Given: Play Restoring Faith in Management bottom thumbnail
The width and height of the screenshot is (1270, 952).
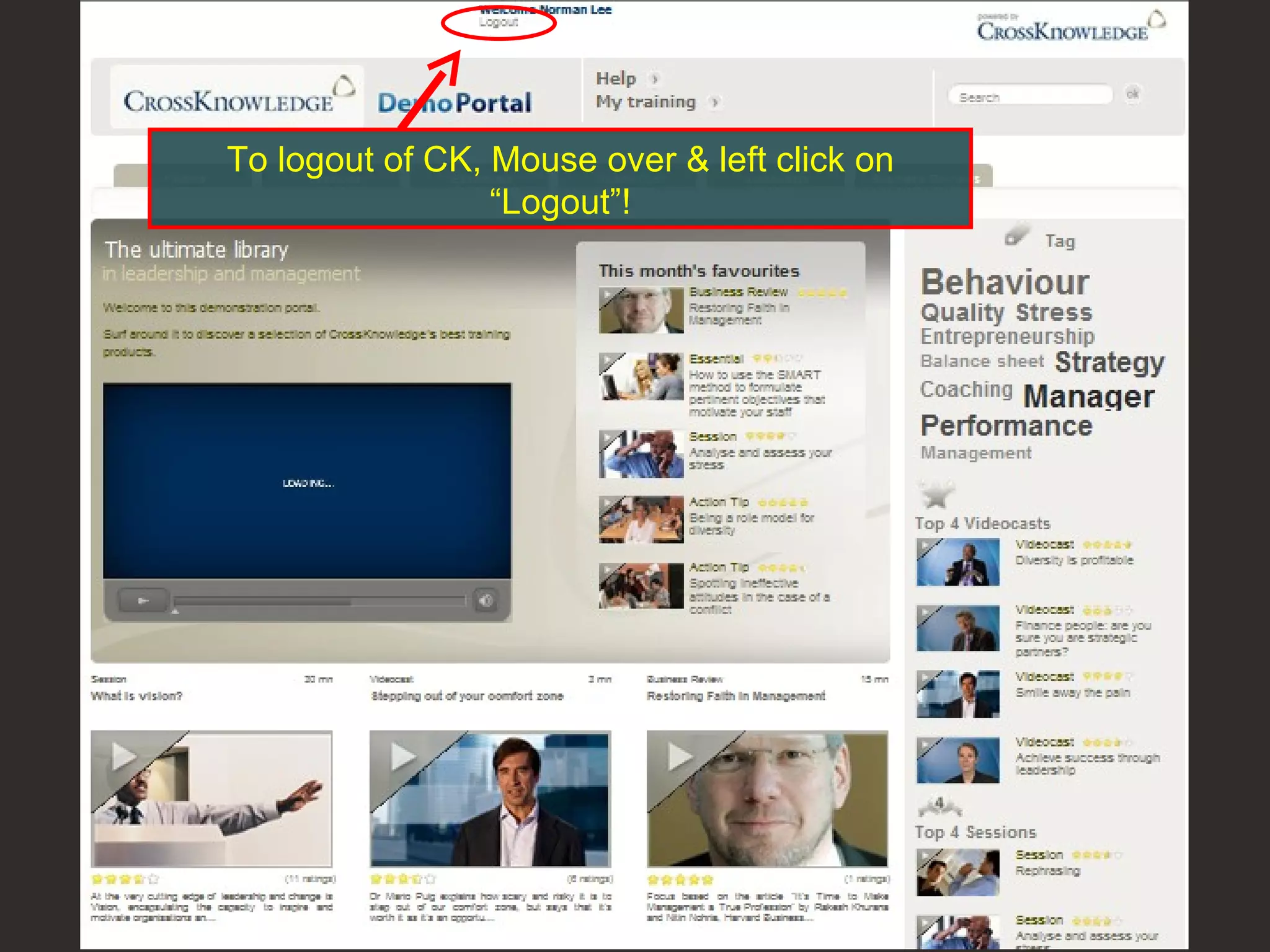Looking at the screenshot, I should point(767,799).
